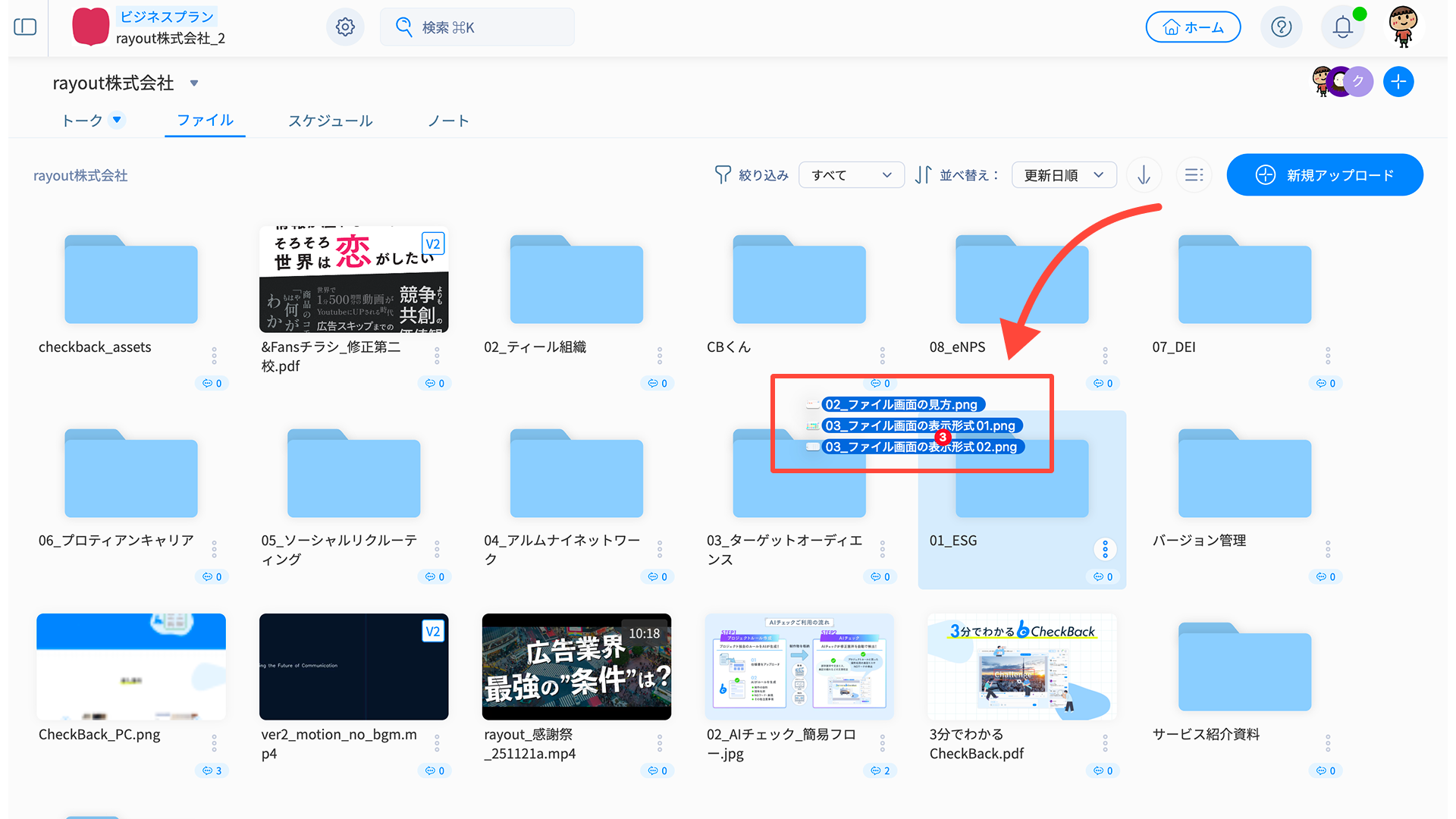The width and height of the screenshot is (1456, 819).
Task: Click the ホーム button
Action: 1193,27
